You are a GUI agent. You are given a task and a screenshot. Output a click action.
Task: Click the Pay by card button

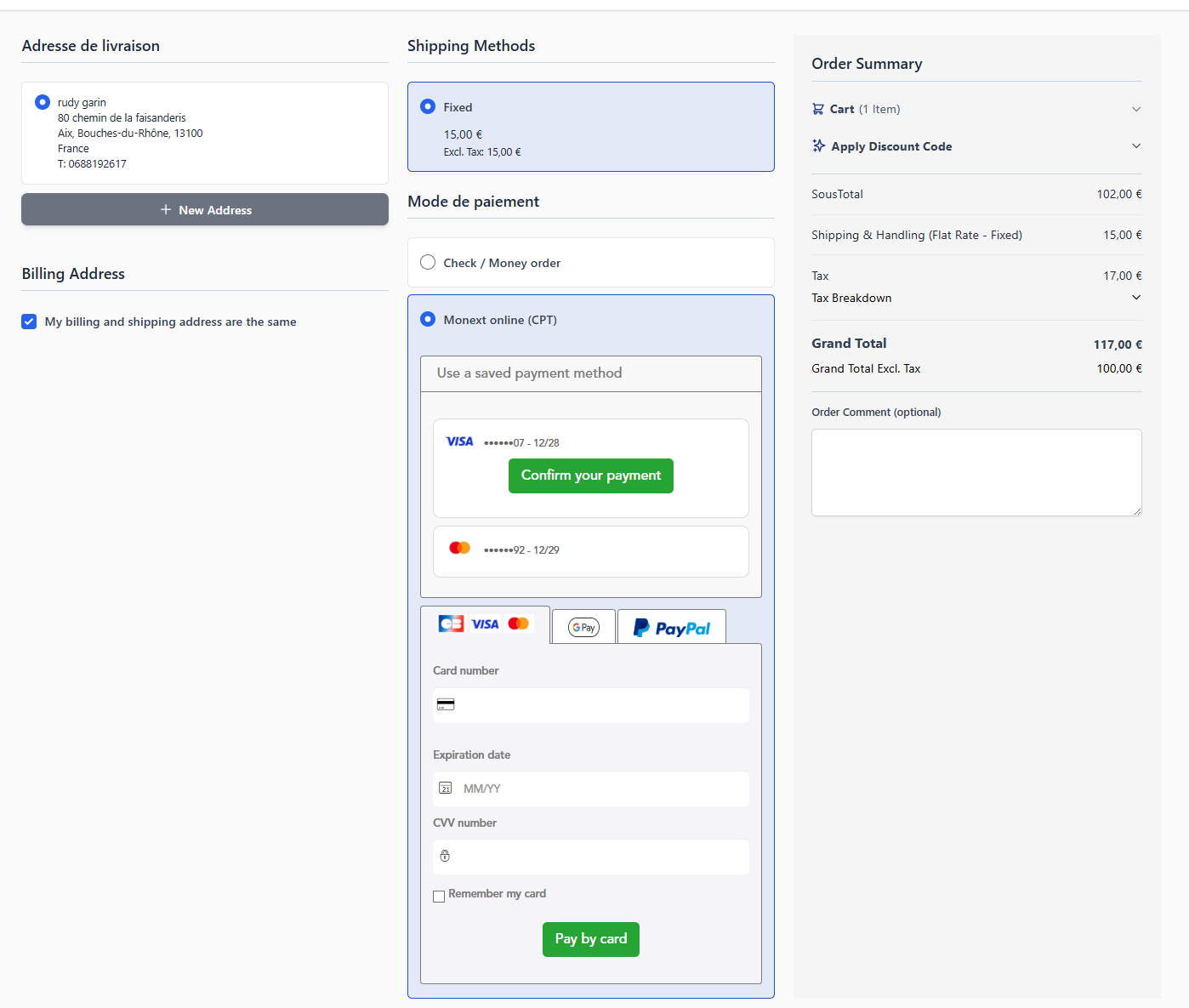[590, 939]
